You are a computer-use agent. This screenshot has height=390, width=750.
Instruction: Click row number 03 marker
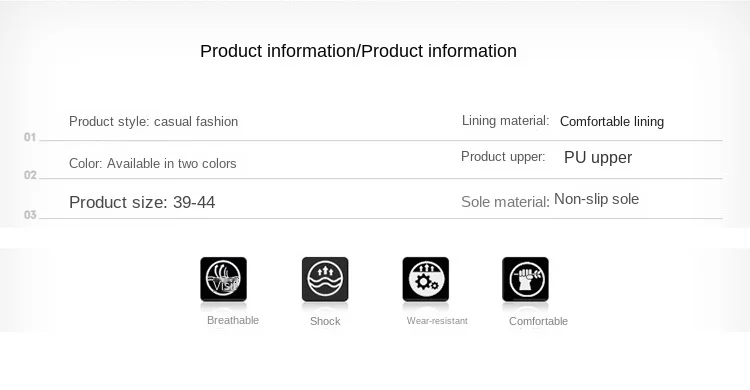pos(30,215)
